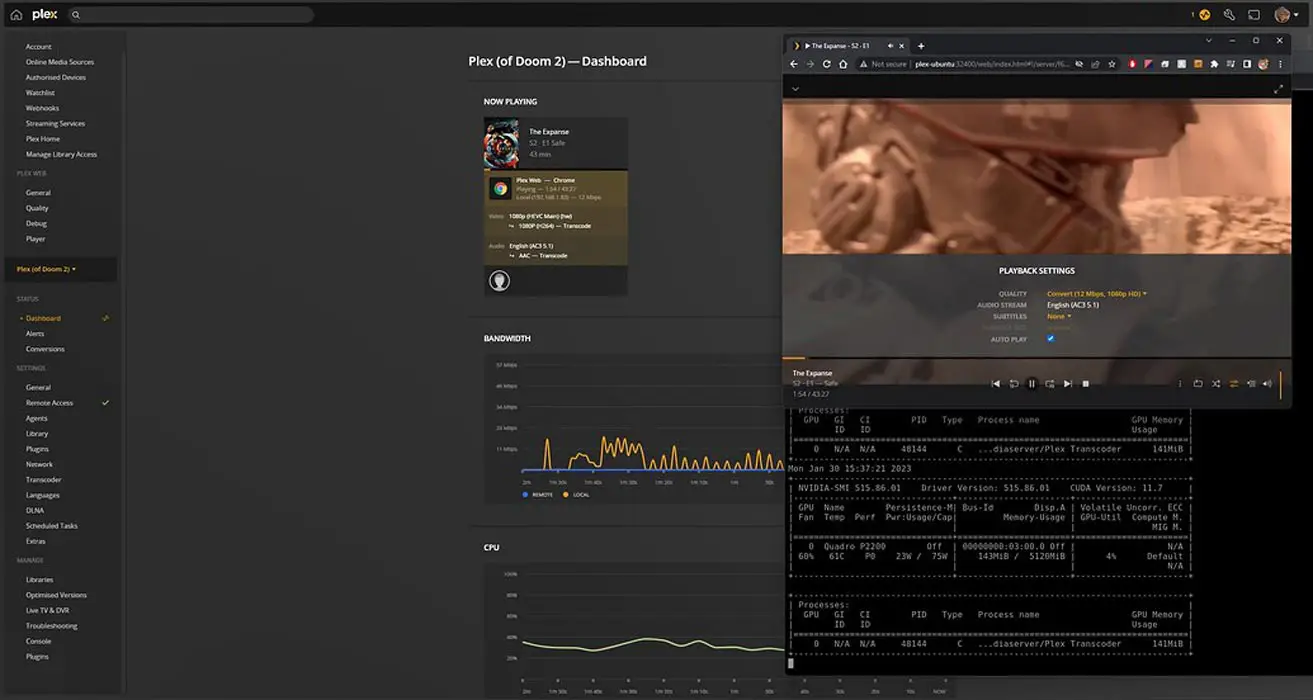The image size is (1313, 700).
Task: Open the Chrome three-dot menu
Action: point(1280,64)
